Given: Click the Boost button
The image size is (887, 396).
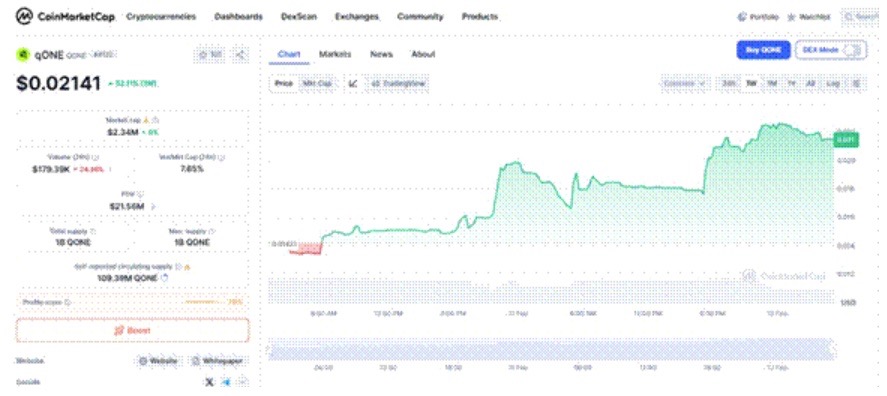Looking at the screenshot, I should coord(133,330).
